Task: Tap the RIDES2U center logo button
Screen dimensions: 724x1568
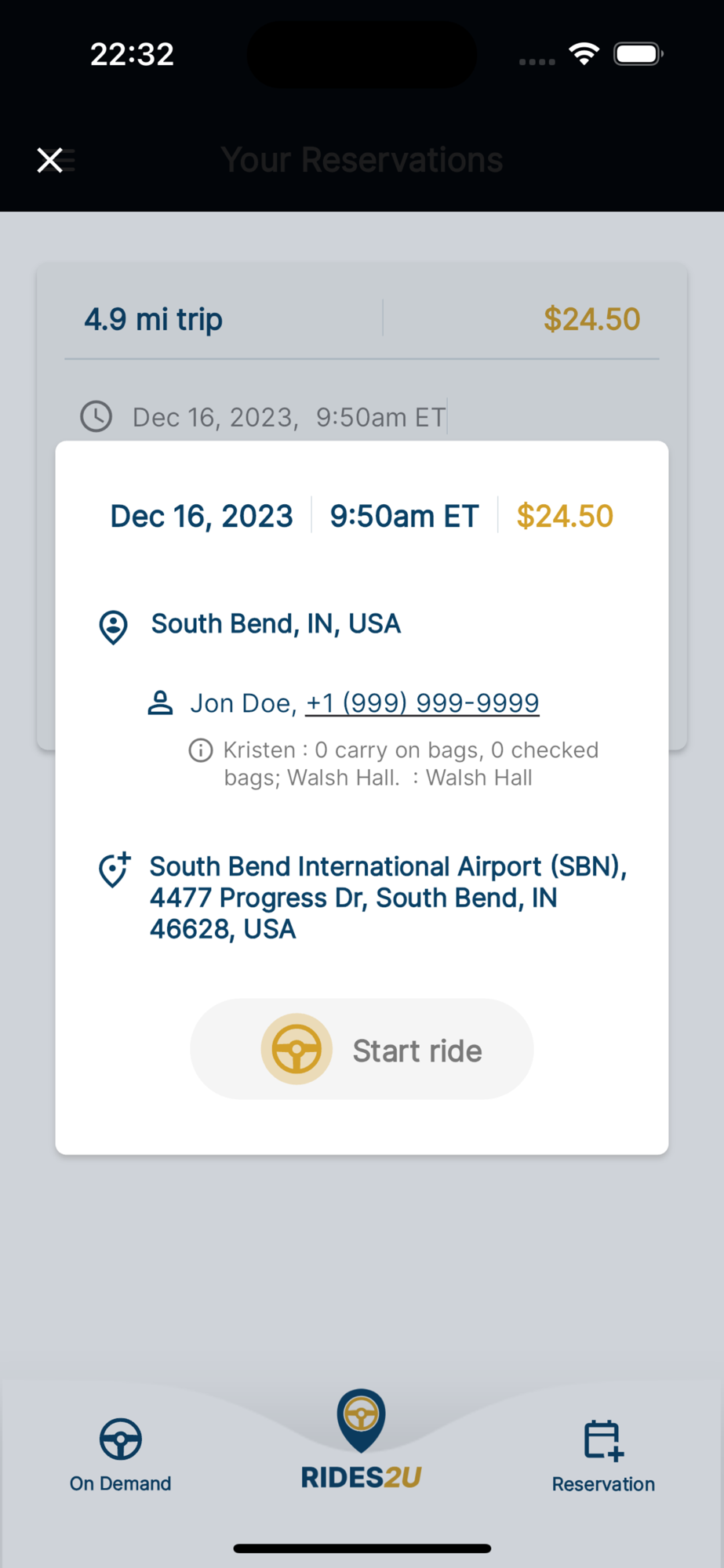Action: [361, 1439]
